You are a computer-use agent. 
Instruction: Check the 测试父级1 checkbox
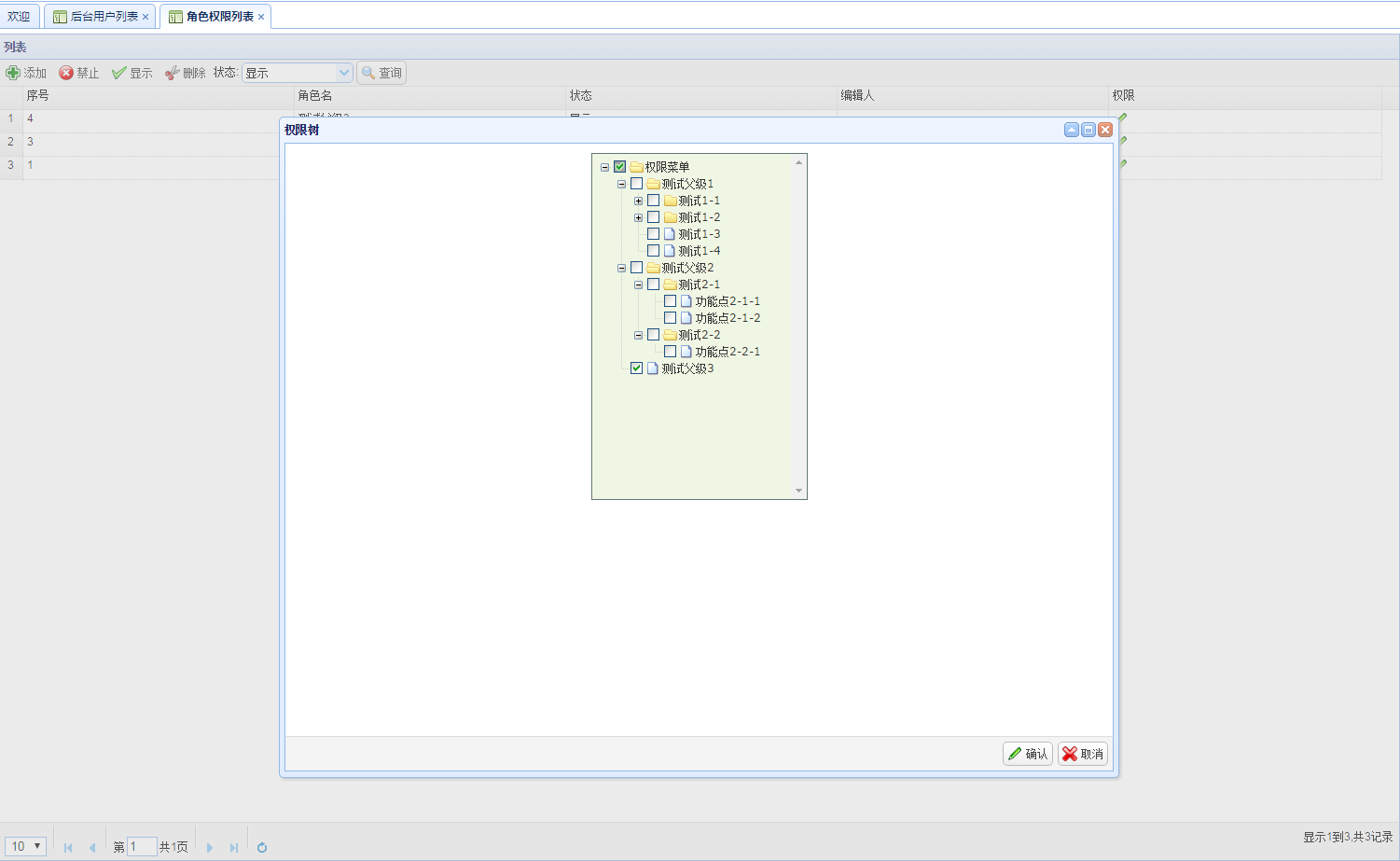tap(636, 184)
